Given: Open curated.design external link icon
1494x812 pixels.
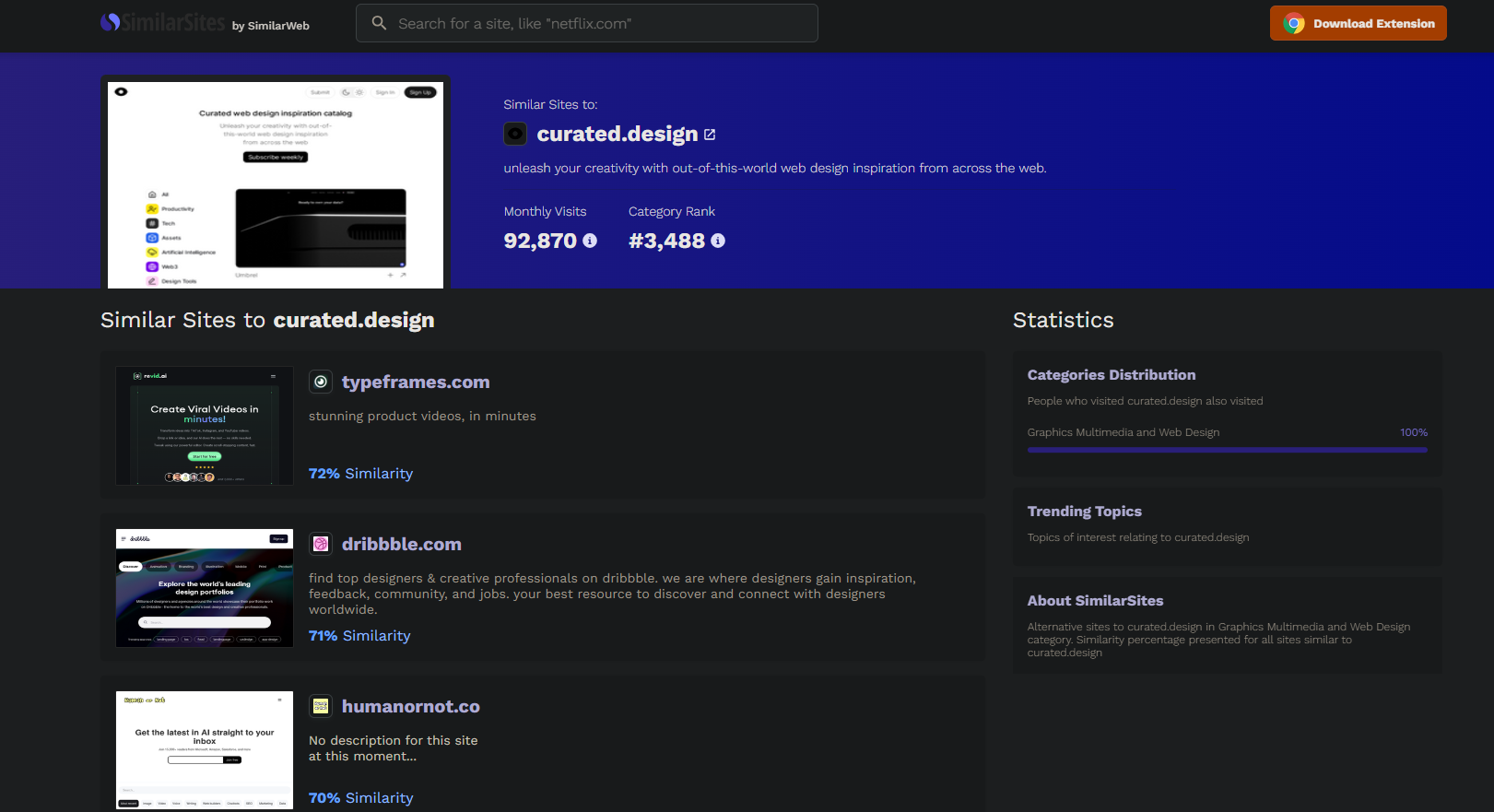Looking at the screenshot, I should 710,135.
